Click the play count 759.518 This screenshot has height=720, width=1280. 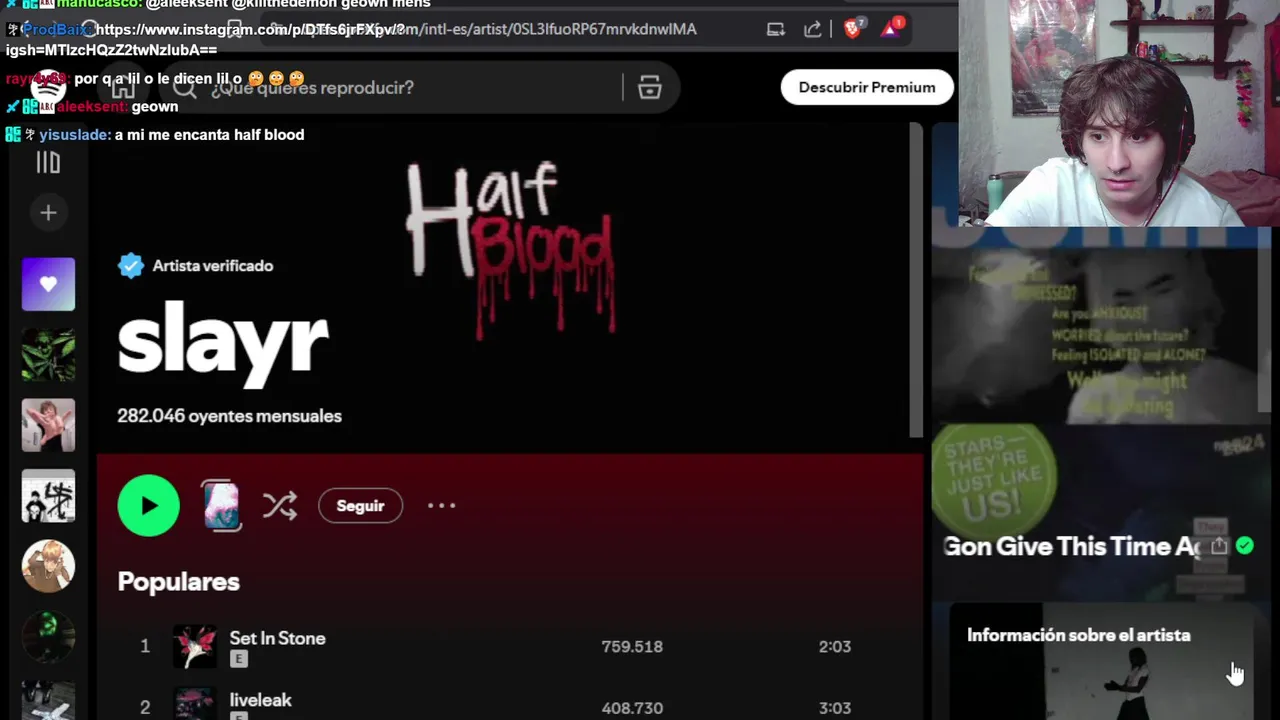(632, 647)
